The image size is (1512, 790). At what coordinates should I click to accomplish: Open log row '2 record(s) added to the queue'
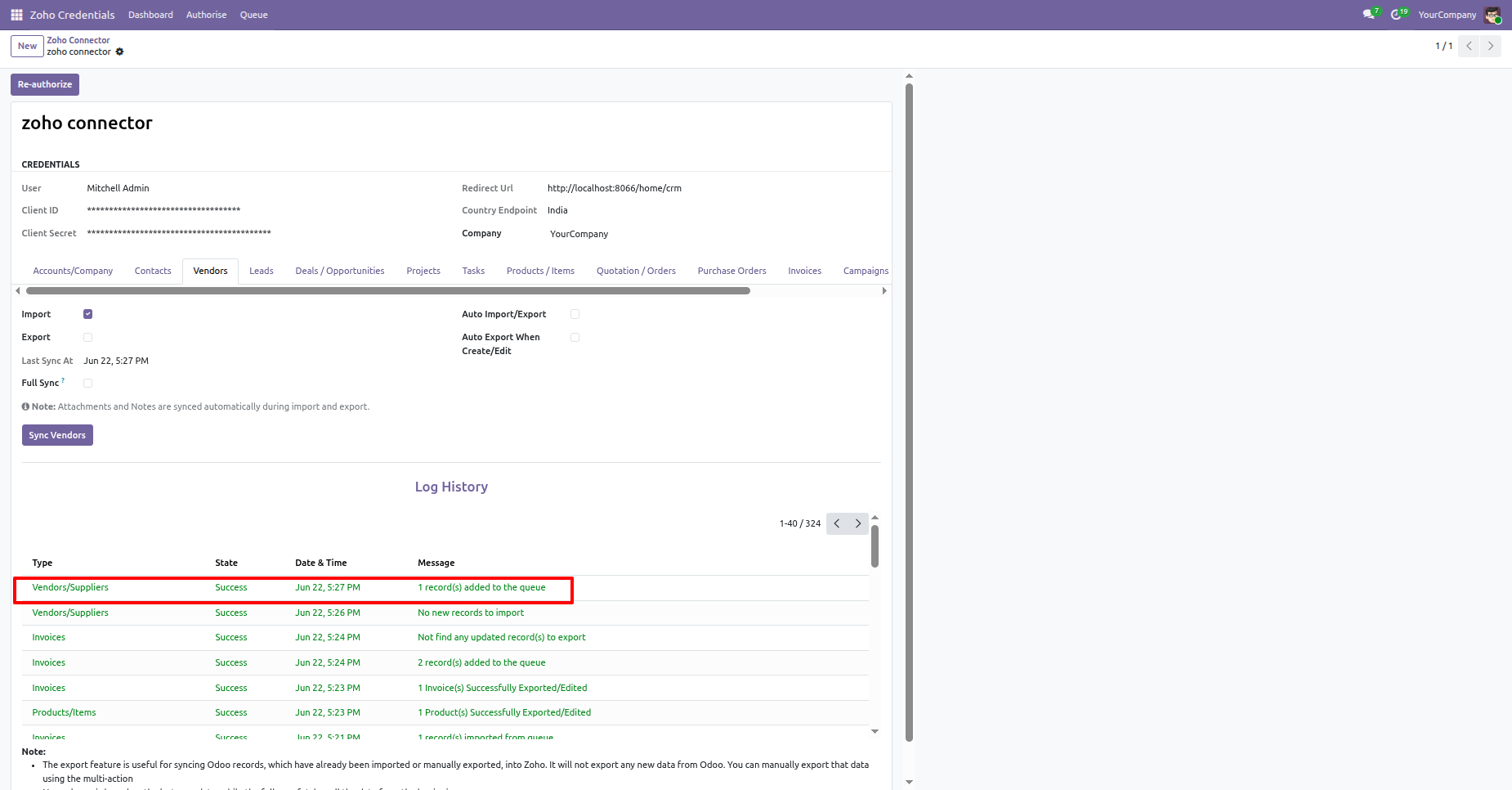click(x=445, y=662)
